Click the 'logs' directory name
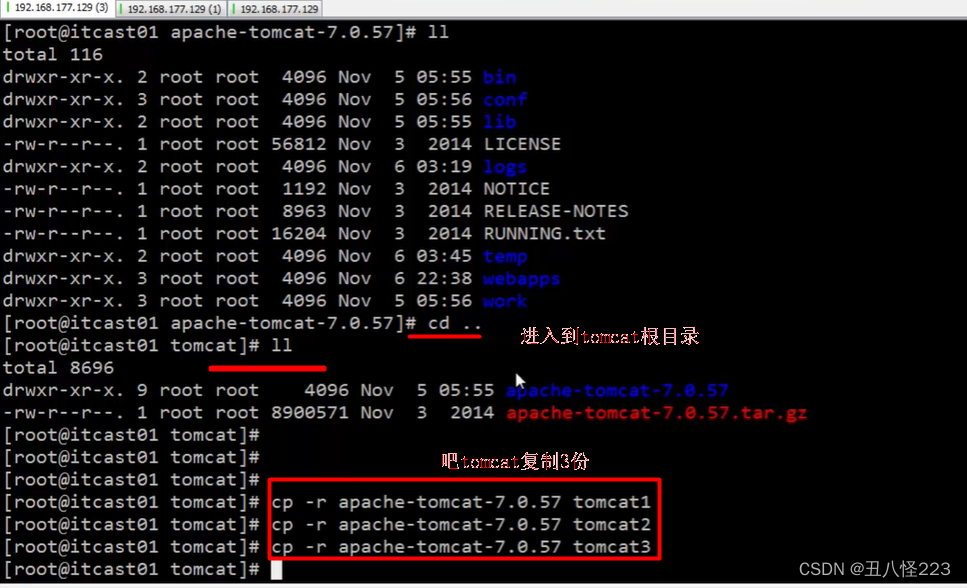 505,167
